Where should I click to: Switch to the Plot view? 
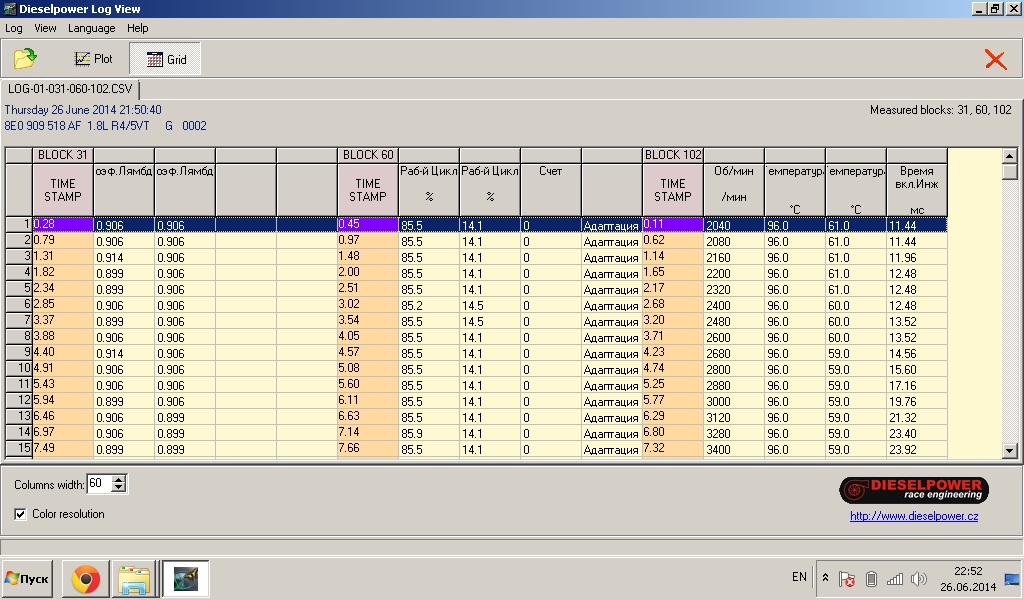(94, 59)
